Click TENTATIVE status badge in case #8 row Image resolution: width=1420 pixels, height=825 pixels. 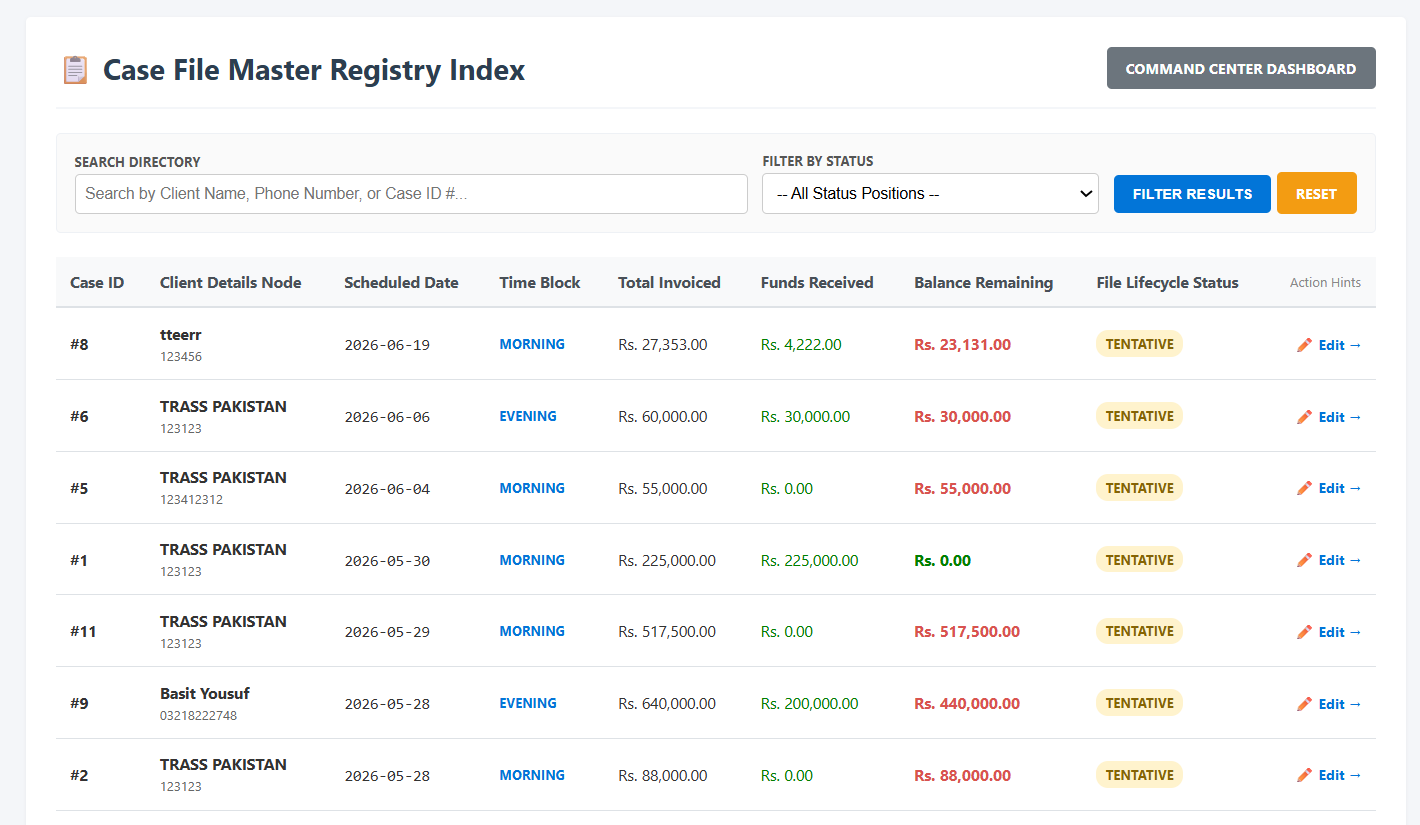(x=1139, y=344)
